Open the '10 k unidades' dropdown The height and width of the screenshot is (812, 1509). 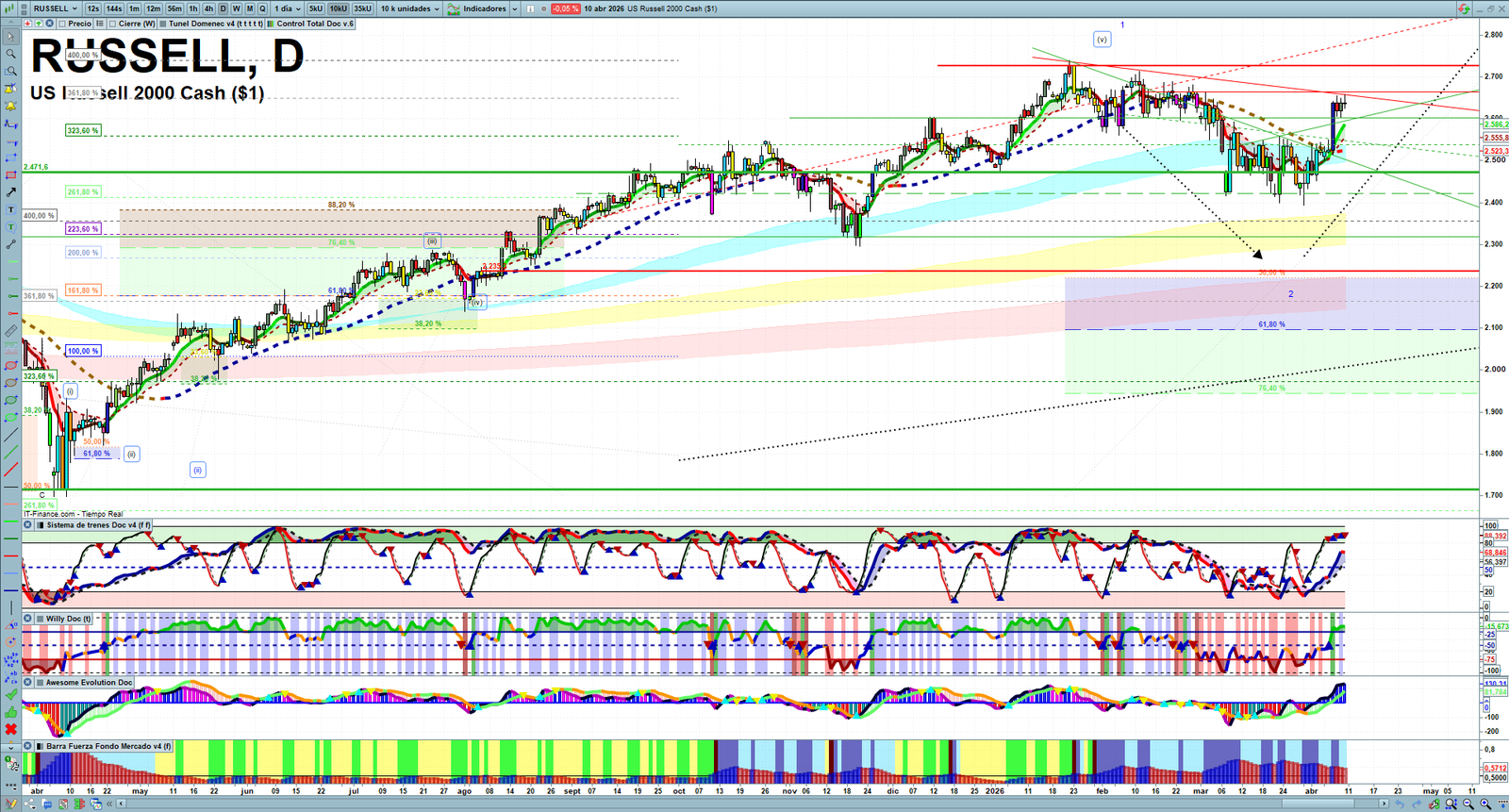[409, 8]
